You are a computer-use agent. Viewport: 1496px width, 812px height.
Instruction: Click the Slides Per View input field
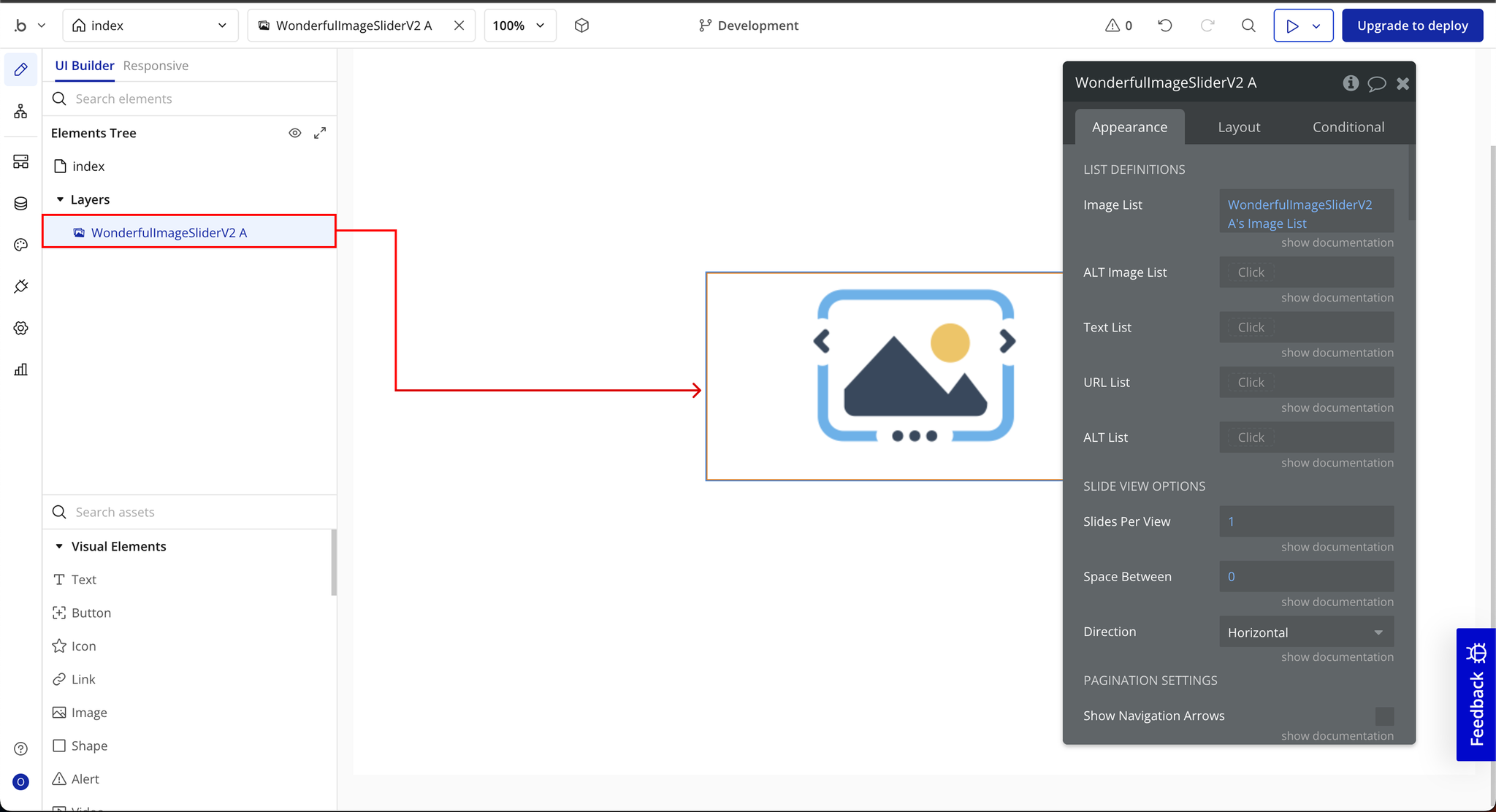tap(1306, 521)
